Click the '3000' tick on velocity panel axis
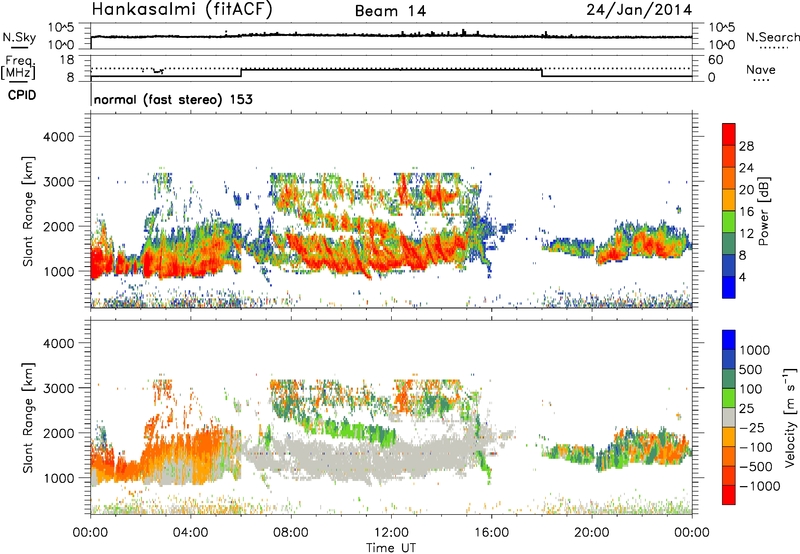This screenshot has width=800, height=554. tap(58, 388)
